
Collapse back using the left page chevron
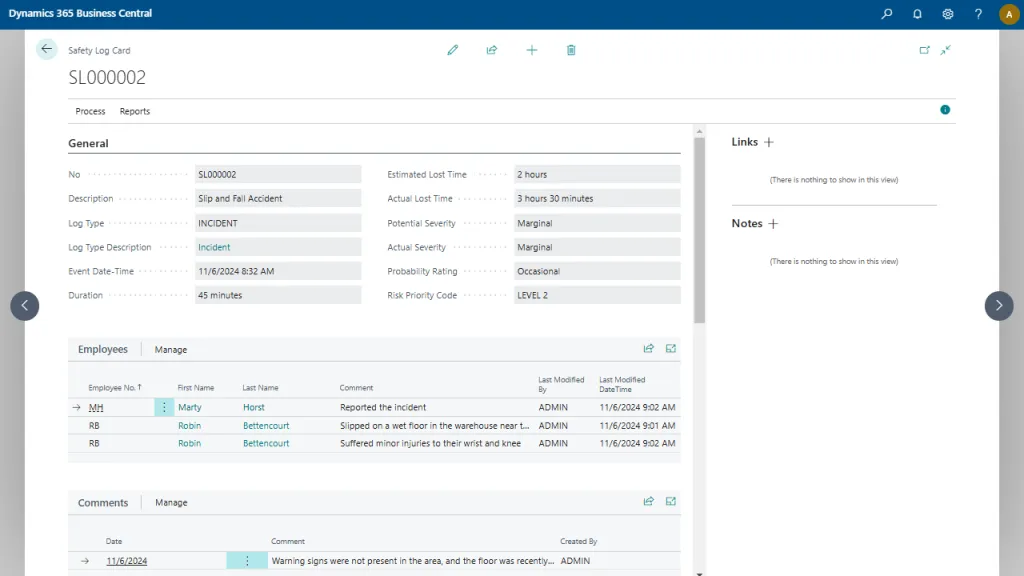click(x=24, y=305)
